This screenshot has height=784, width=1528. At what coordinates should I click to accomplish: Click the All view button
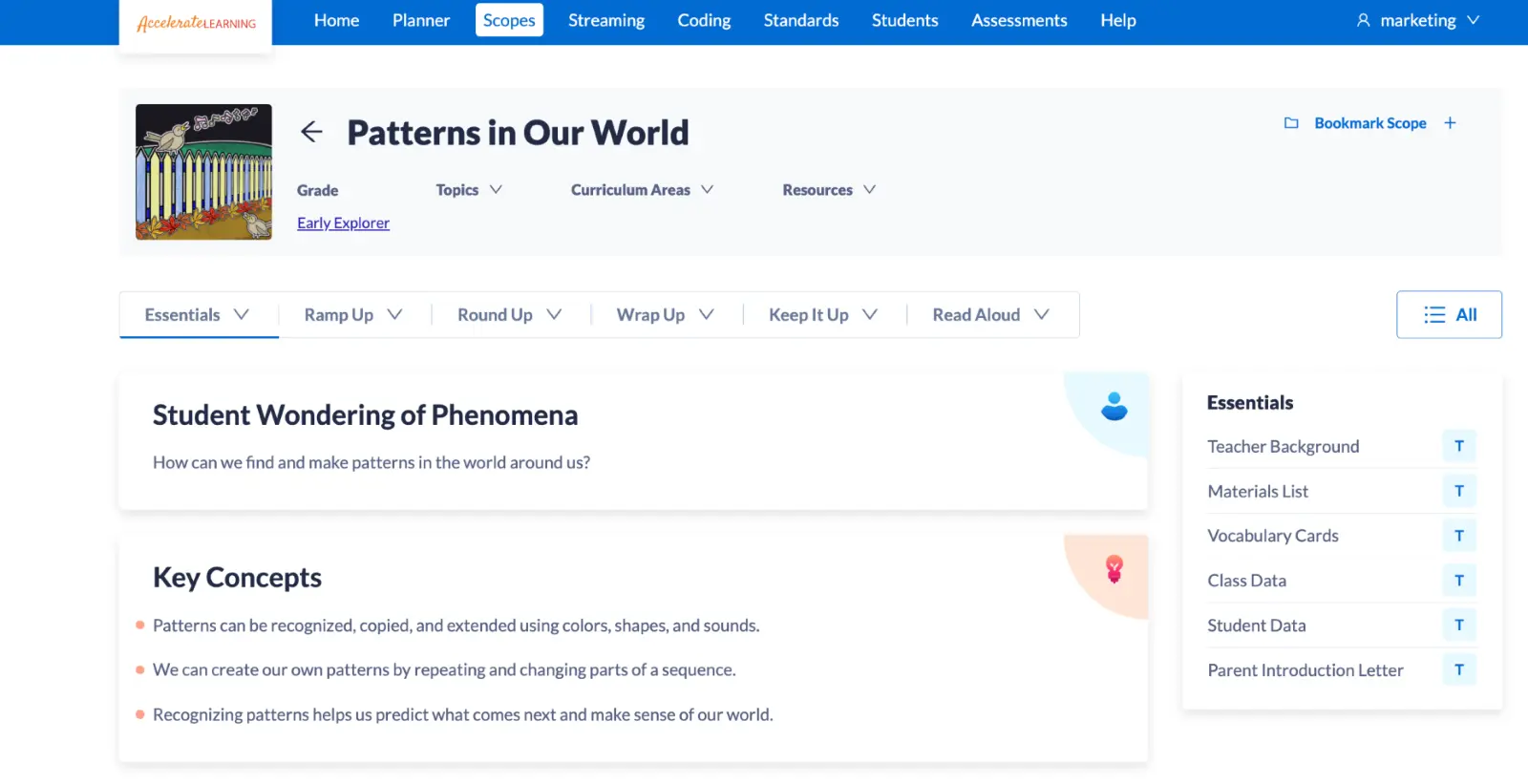1449,315
